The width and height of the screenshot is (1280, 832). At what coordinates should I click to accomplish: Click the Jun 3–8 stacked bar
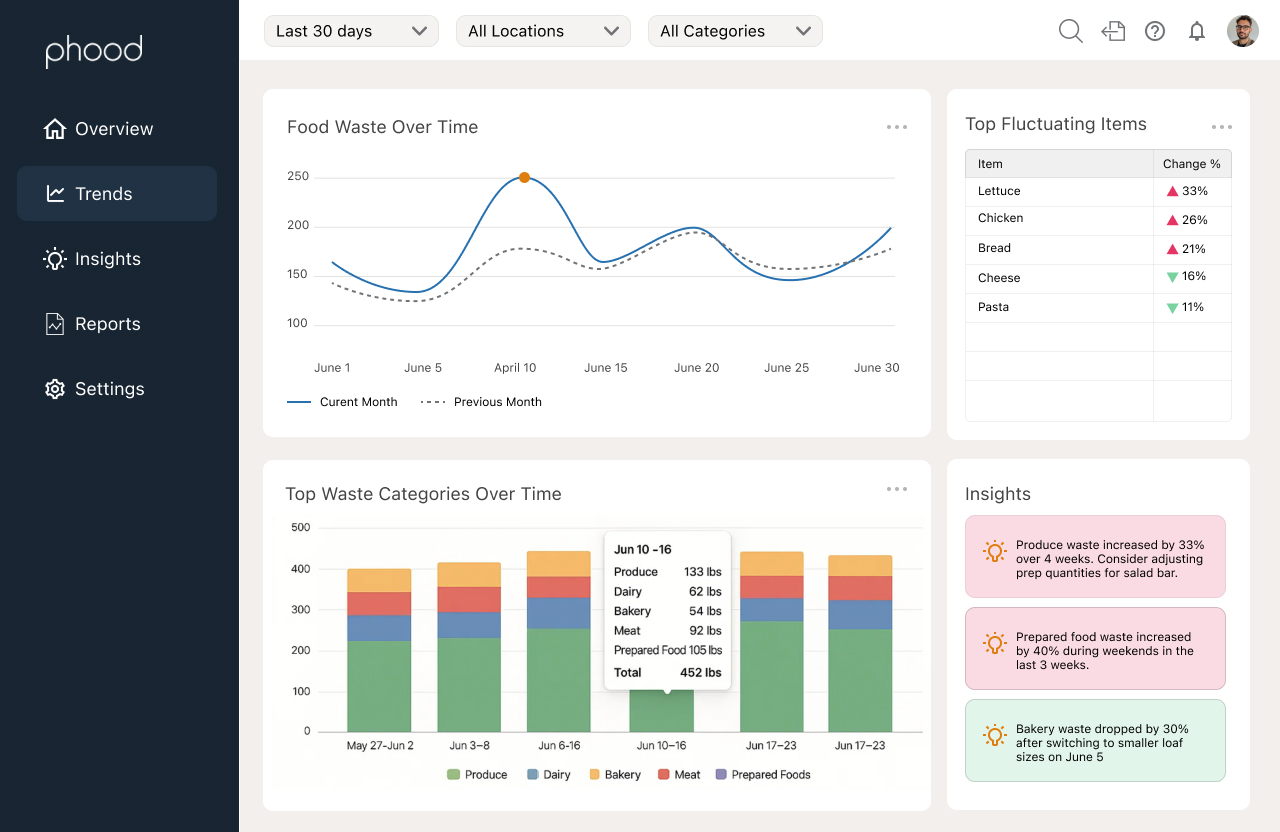point(469,647)
